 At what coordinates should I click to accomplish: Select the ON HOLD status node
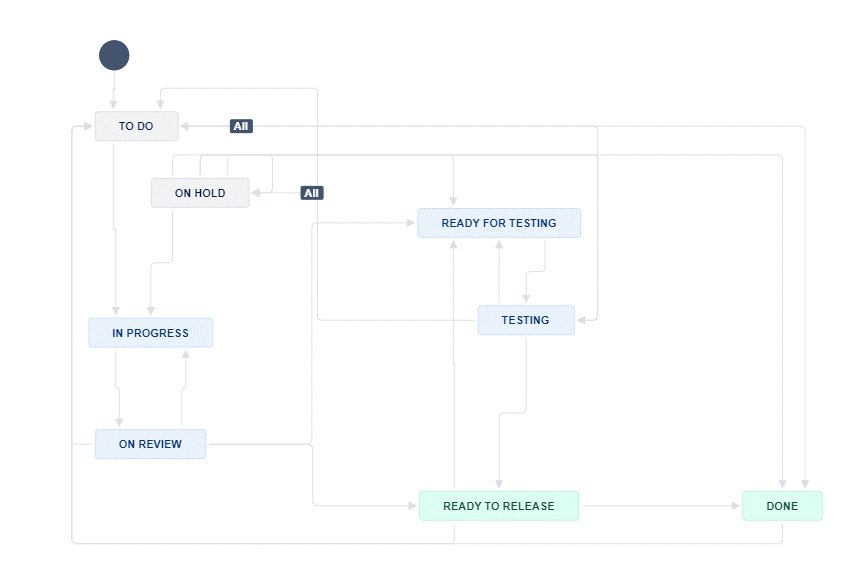point(200,192)
